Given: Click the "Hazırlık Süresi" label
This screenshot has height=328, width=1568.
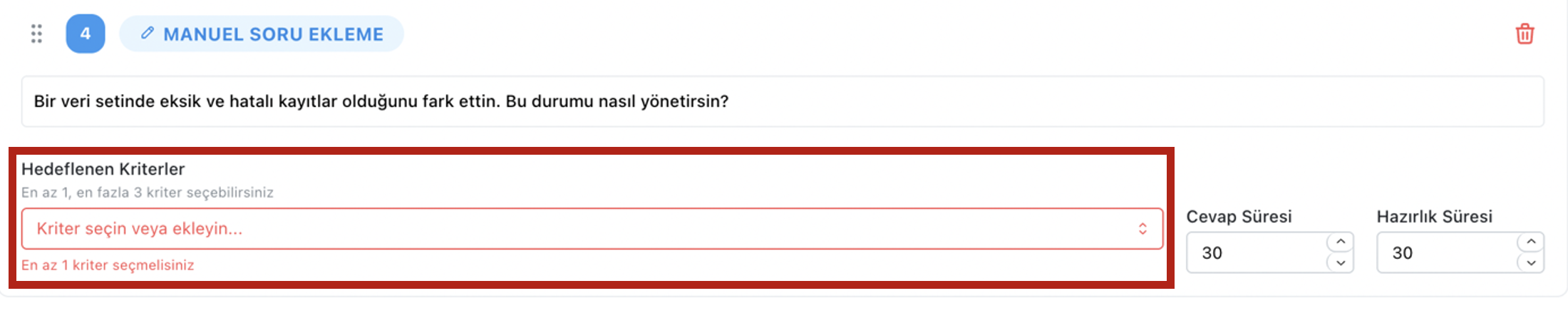Looking at the screenshot, I should [x=1434, y=217].
